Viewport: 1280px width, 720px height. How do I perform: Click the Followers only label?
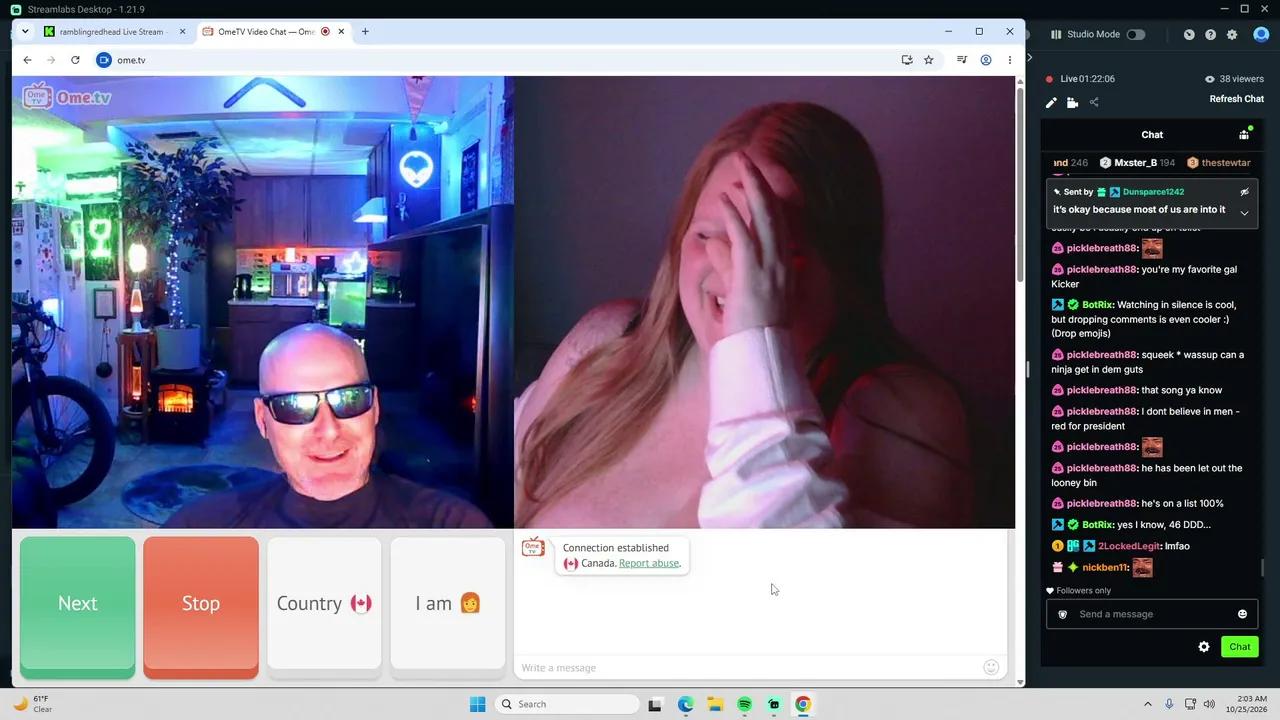tap(1083, 591)
